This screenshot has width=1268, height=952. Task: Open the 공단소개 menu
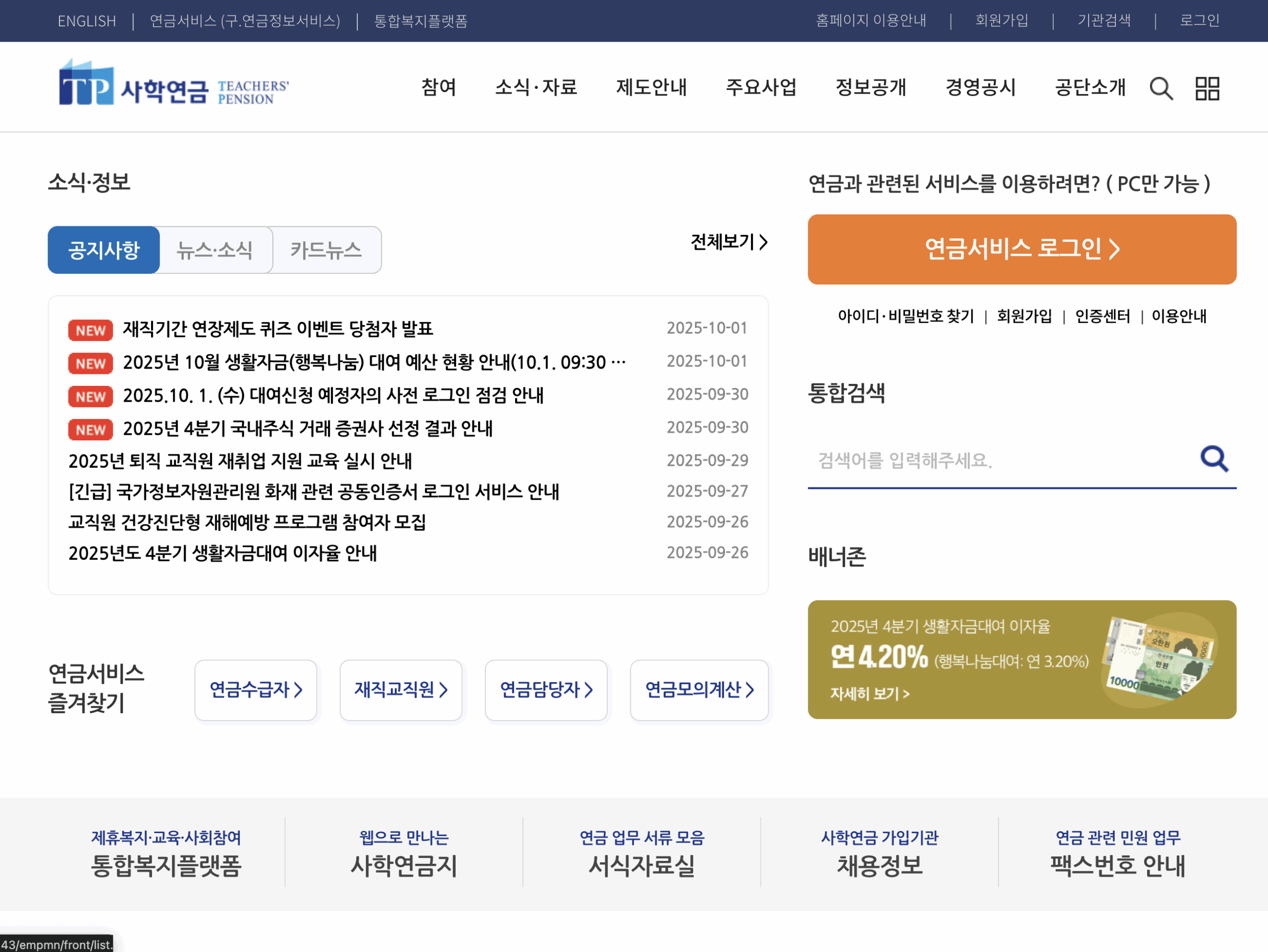tap(1090, 88)
